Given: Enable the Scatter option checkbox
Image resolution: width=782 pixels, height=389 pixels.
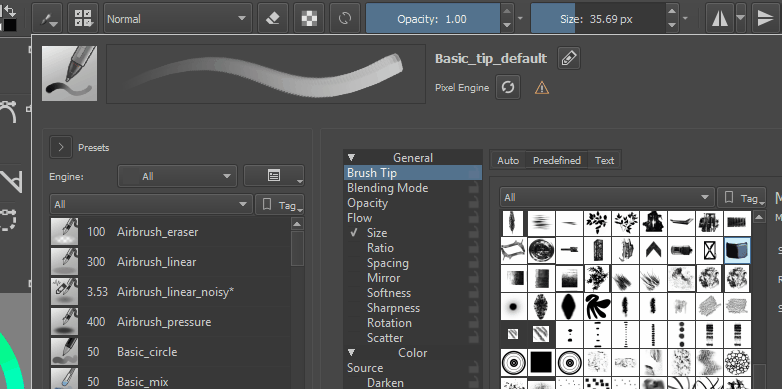Looking at the screenshot, I should coord(354,338).
